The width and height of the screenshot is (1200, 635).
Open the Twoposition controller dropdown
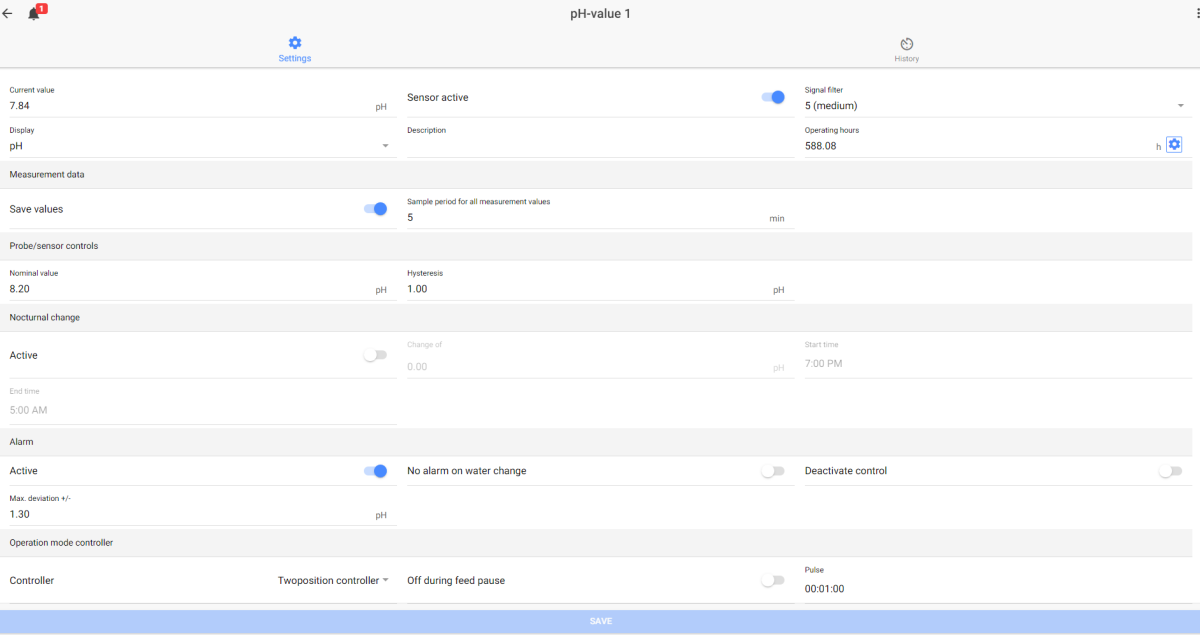click(x=333, y=580)
